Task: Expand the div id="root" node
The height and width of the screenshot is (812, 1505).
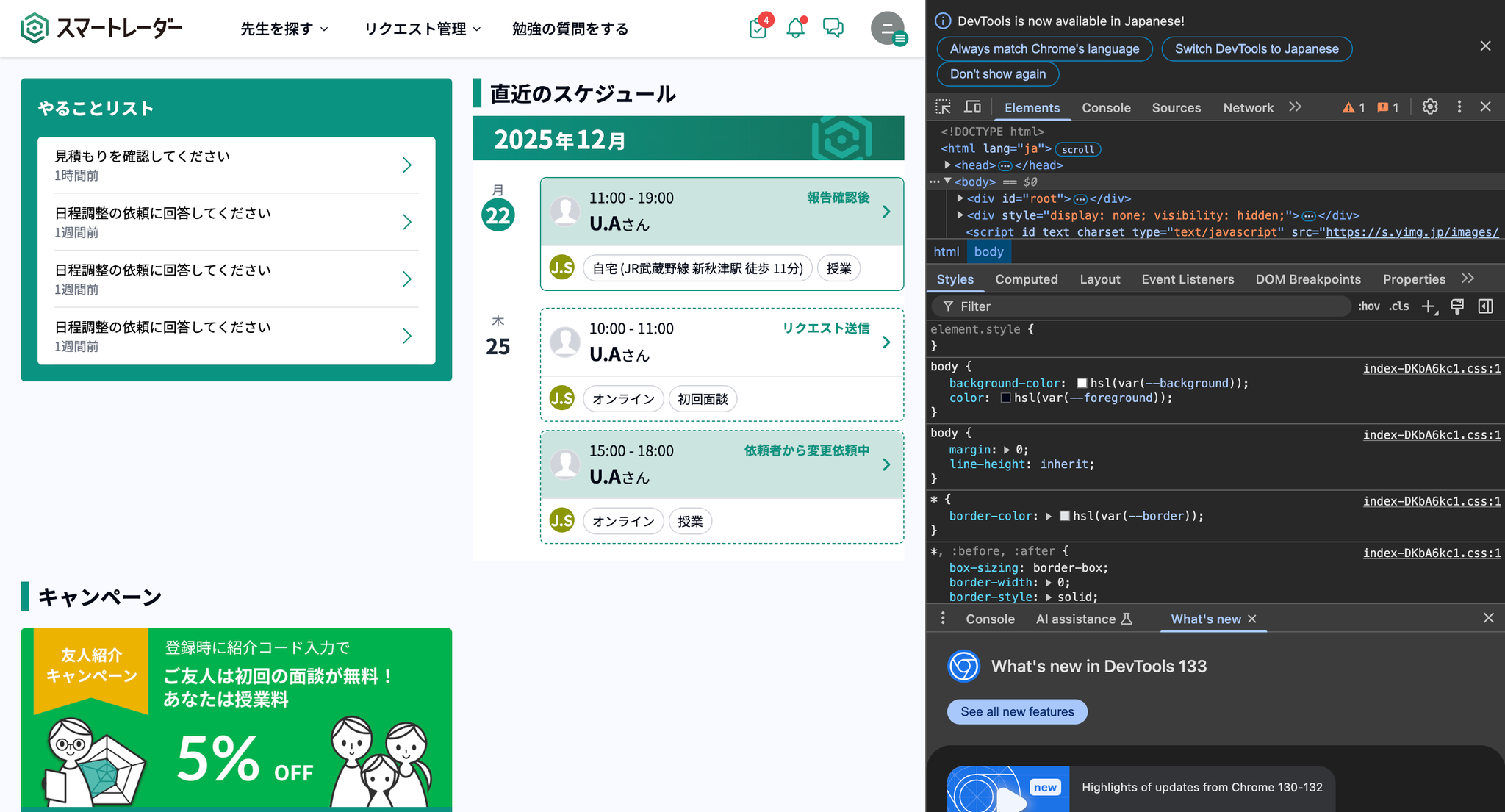Action: click(960, 198)
